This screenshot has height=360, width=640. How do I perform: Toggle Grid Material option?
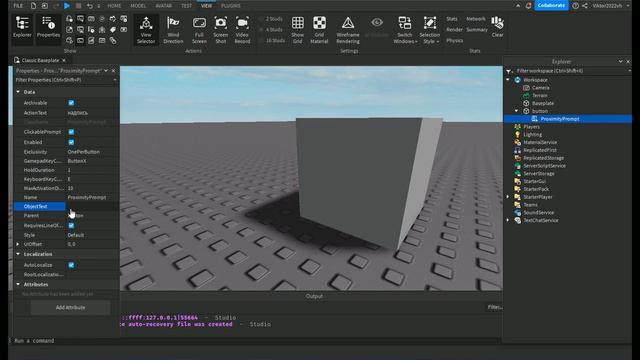[319, 30]
